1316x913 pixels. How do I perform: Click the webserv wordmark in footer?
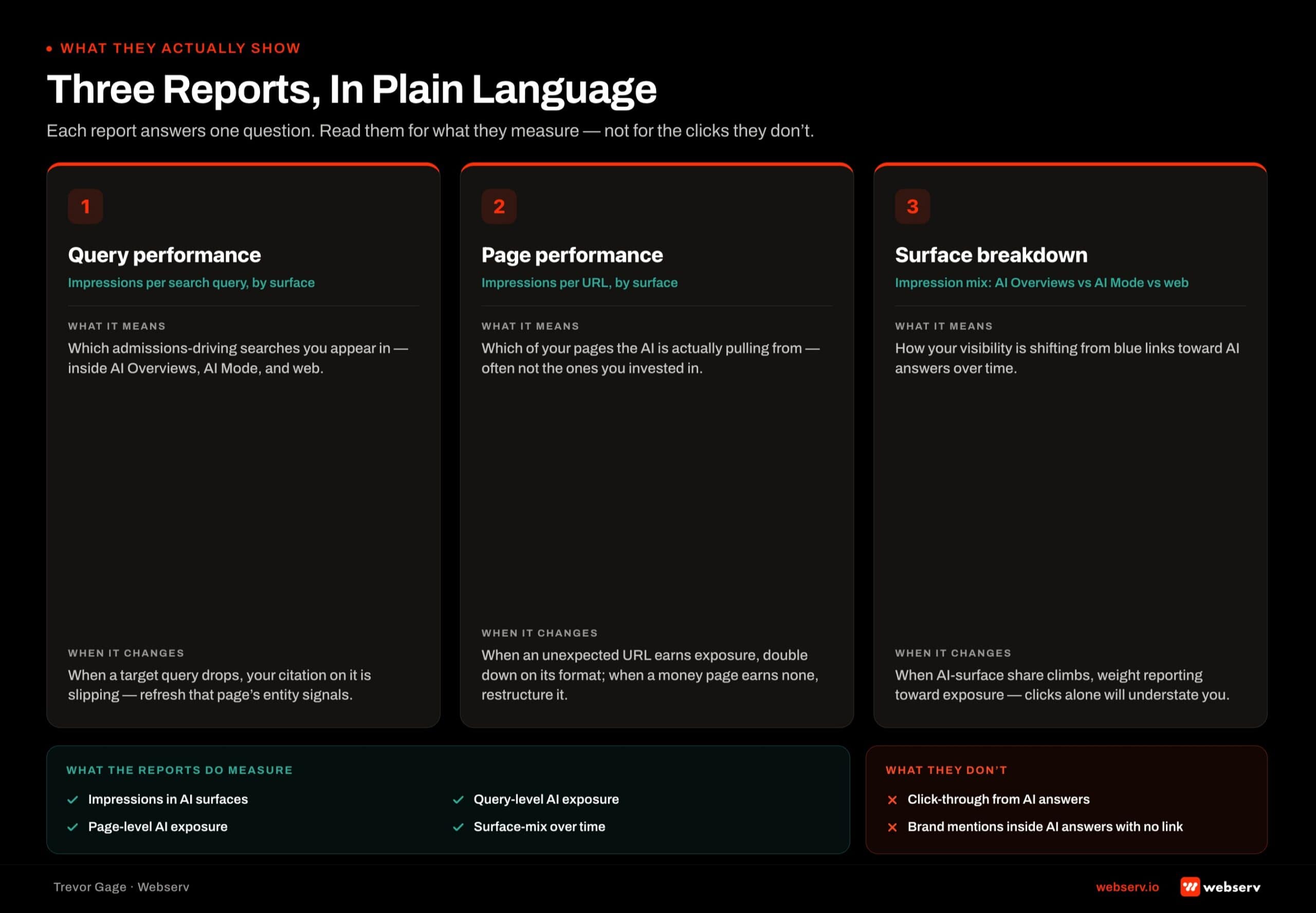coord(1231,887)
